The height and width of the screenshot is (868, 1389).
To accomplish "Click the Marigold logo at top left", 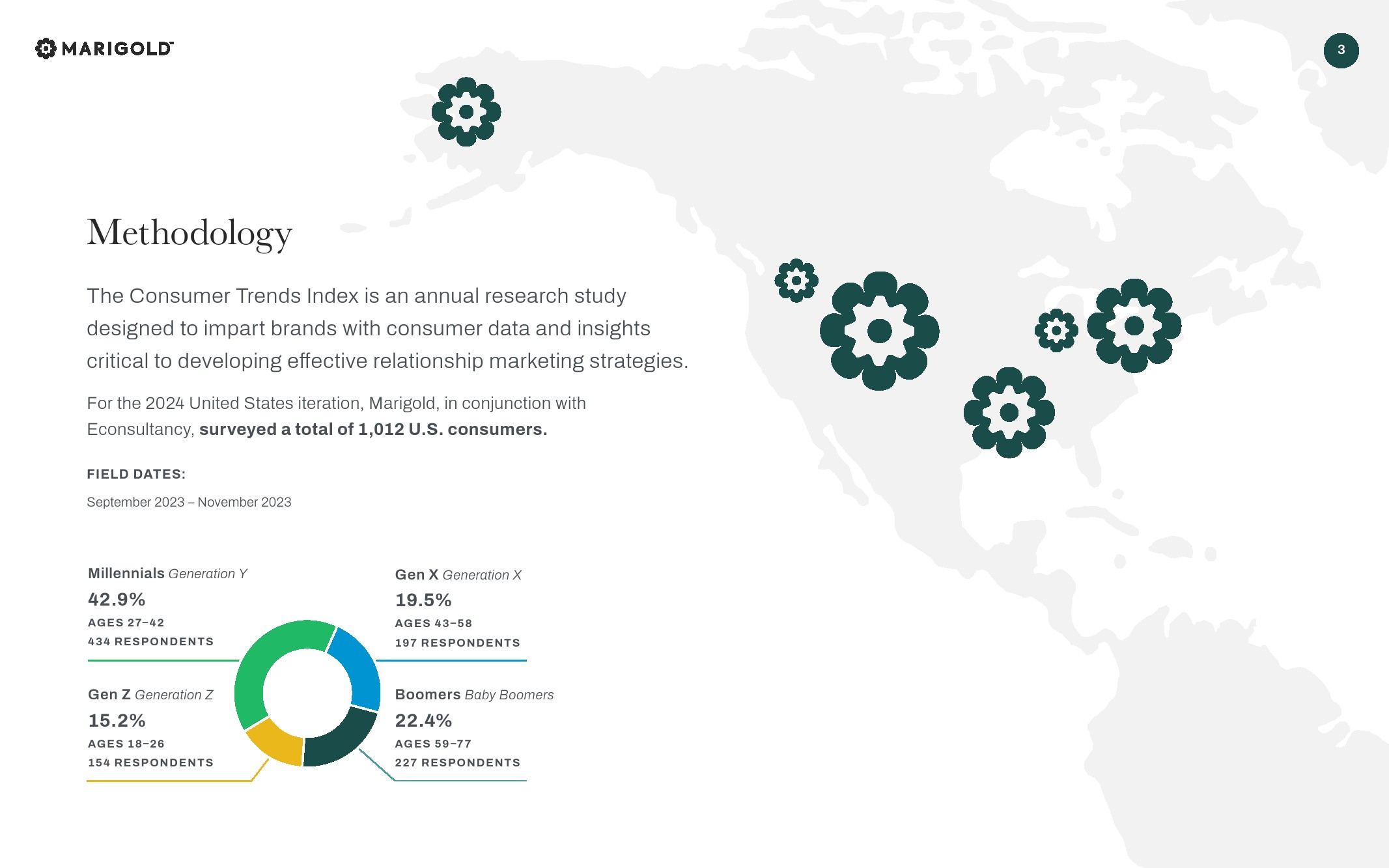I will tap(104, 48).
